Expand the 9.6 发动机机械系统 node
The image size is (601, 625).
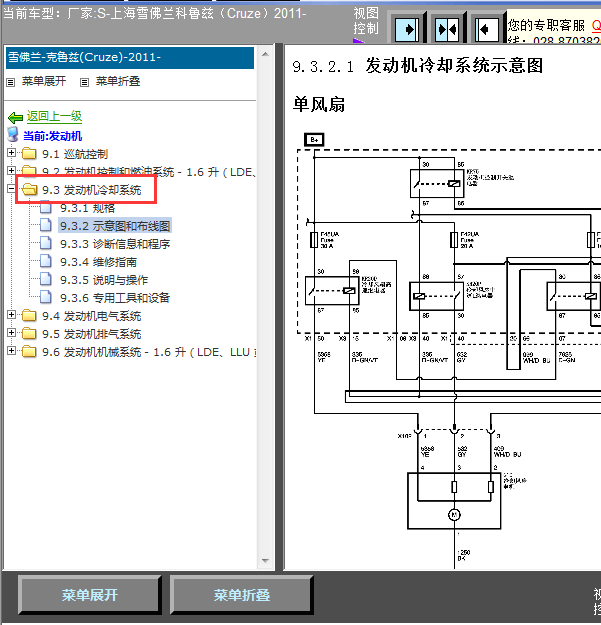coord(11,350)
